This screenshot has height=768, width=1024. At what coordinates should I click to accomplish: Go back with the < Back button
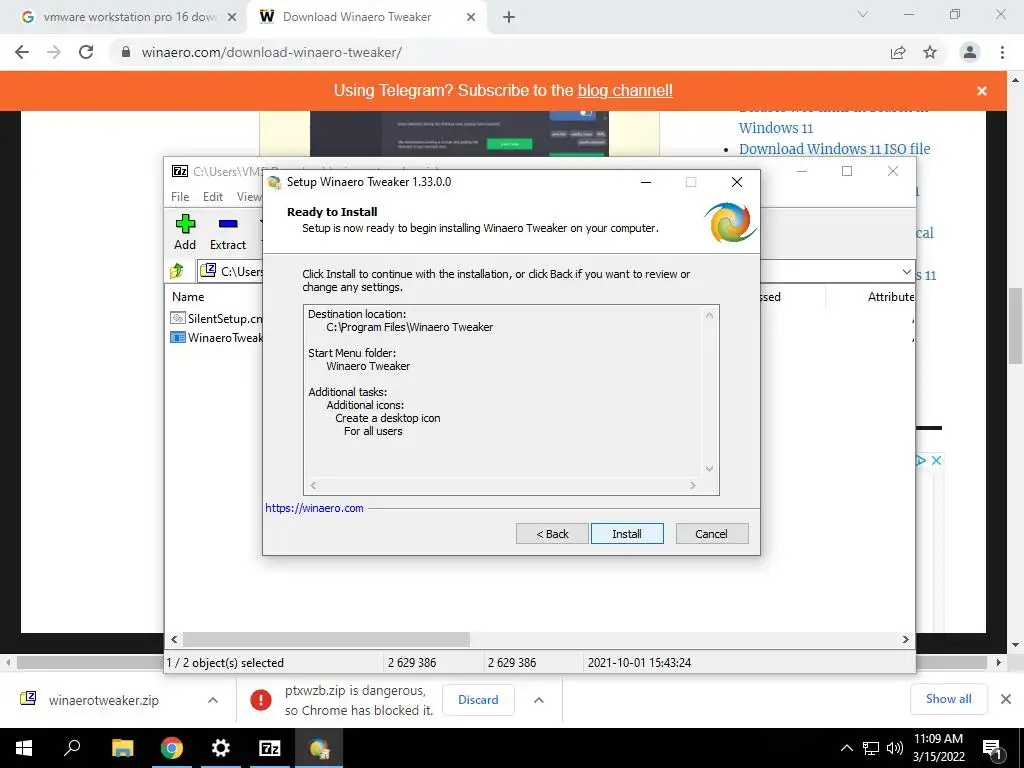[552, 534]
